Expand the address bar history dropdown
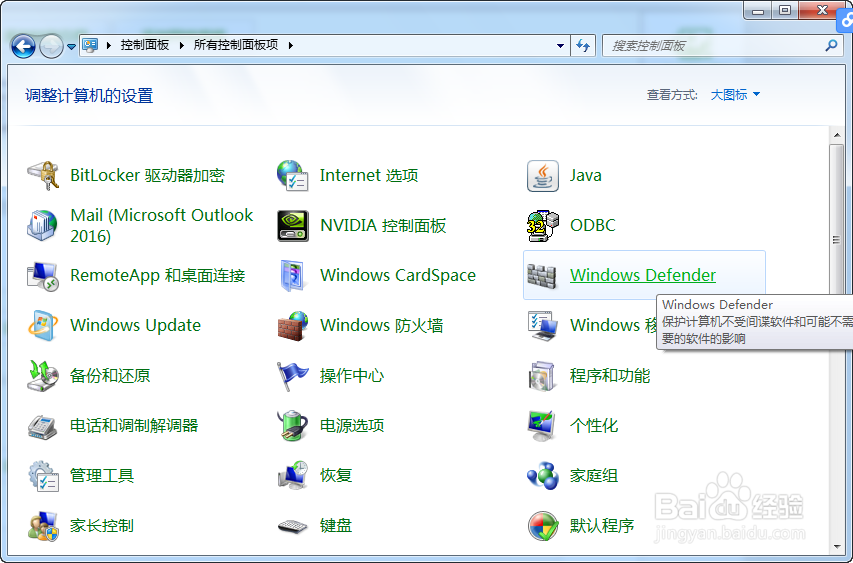Image resolution: width=853 pixels, height=563 pixels. 560,46
